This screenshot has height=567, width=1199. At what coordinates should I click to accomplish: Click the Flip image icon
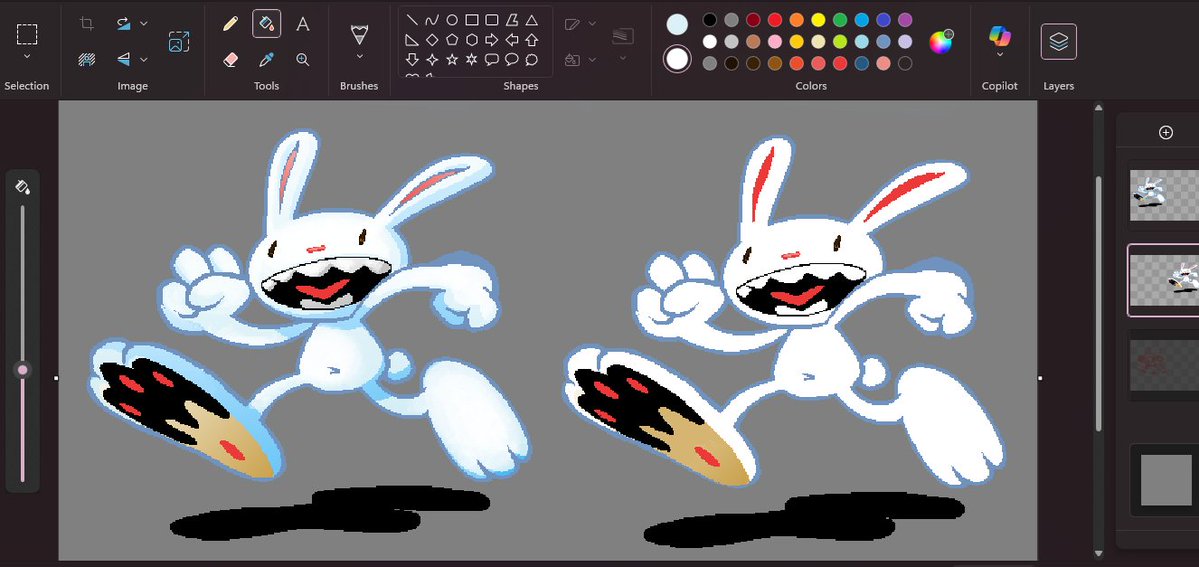[123, 59]
